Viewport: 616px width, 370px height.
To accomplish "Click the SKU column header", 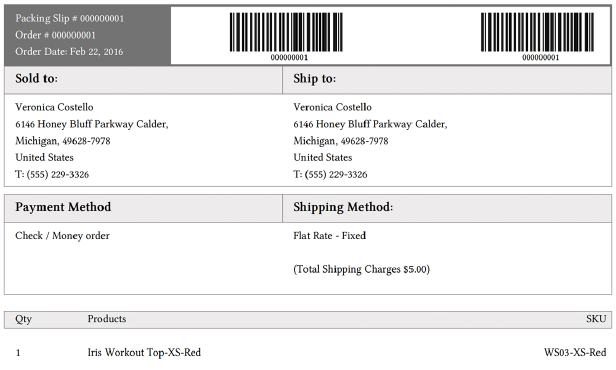I will (x=596, y=319).
